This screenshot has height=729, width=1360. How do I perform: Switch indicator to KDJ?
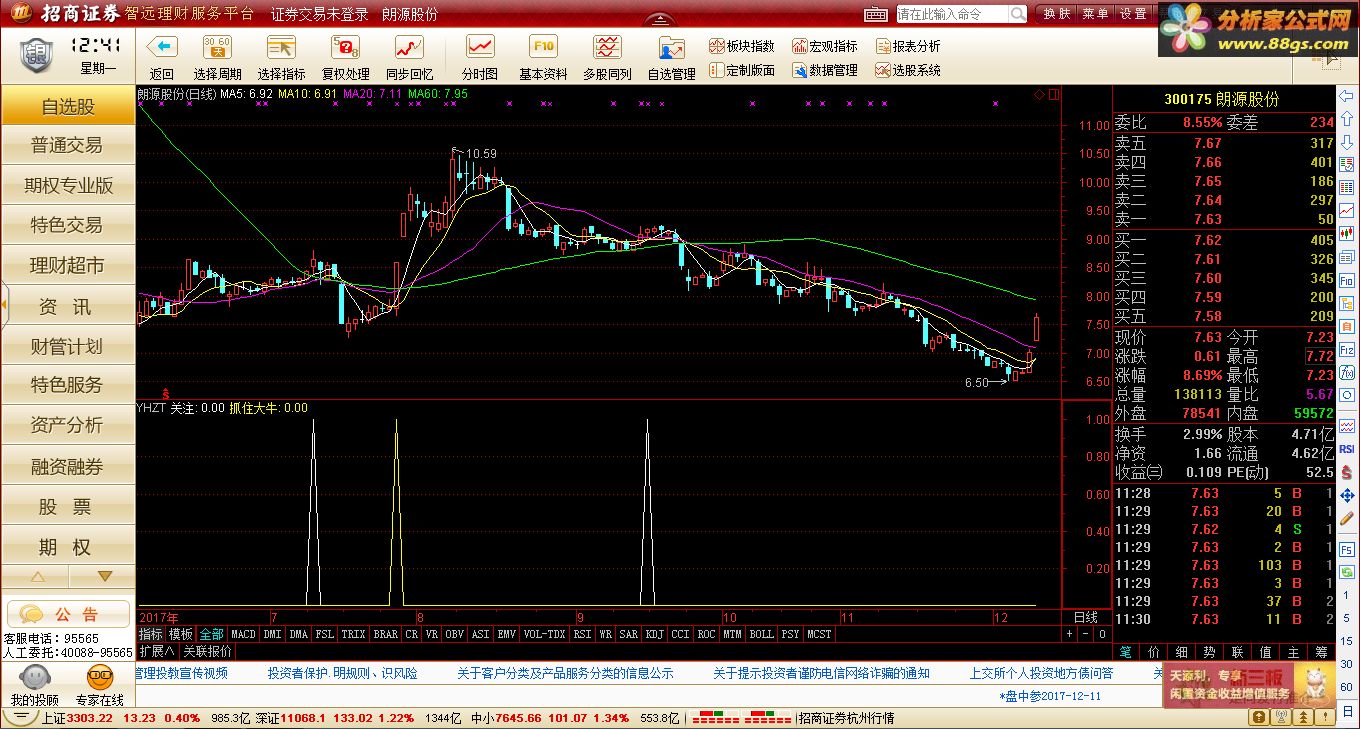[654, 634]
